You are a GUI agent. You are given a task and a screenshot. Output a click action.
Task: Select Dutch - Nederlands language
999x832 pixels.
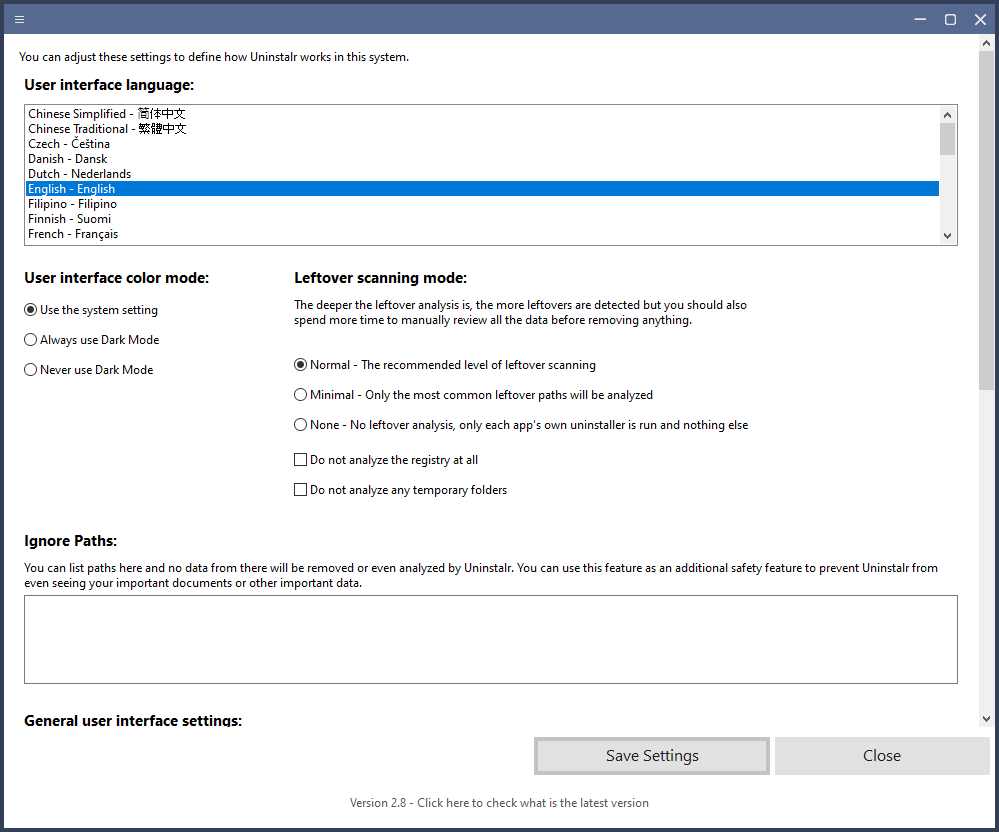coord(482,174)
